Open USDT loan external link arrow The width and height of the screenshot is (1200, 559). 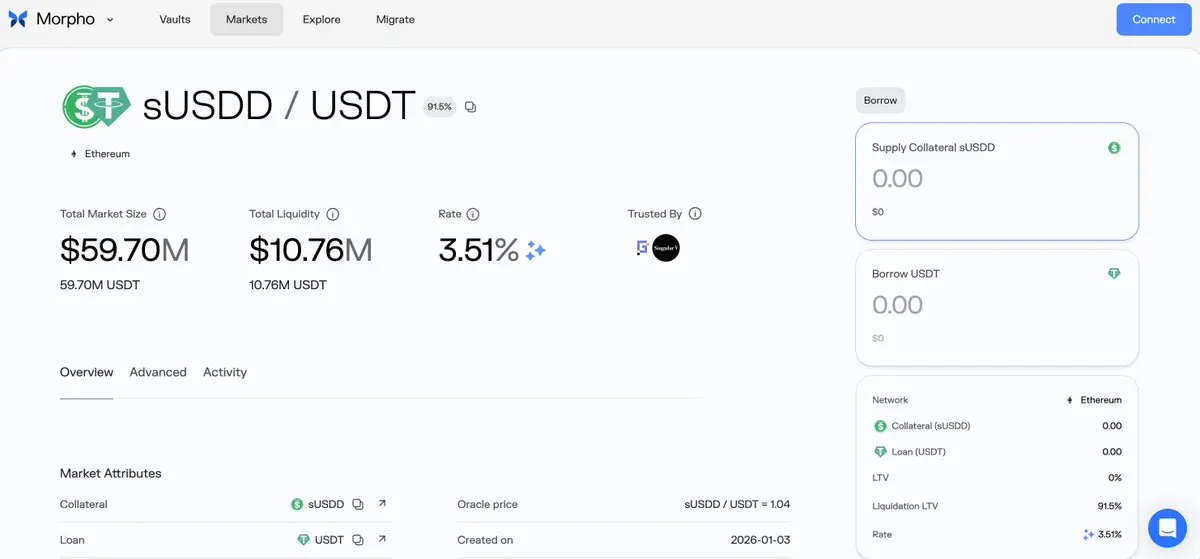pyautogui.click(x=382, y=540)
